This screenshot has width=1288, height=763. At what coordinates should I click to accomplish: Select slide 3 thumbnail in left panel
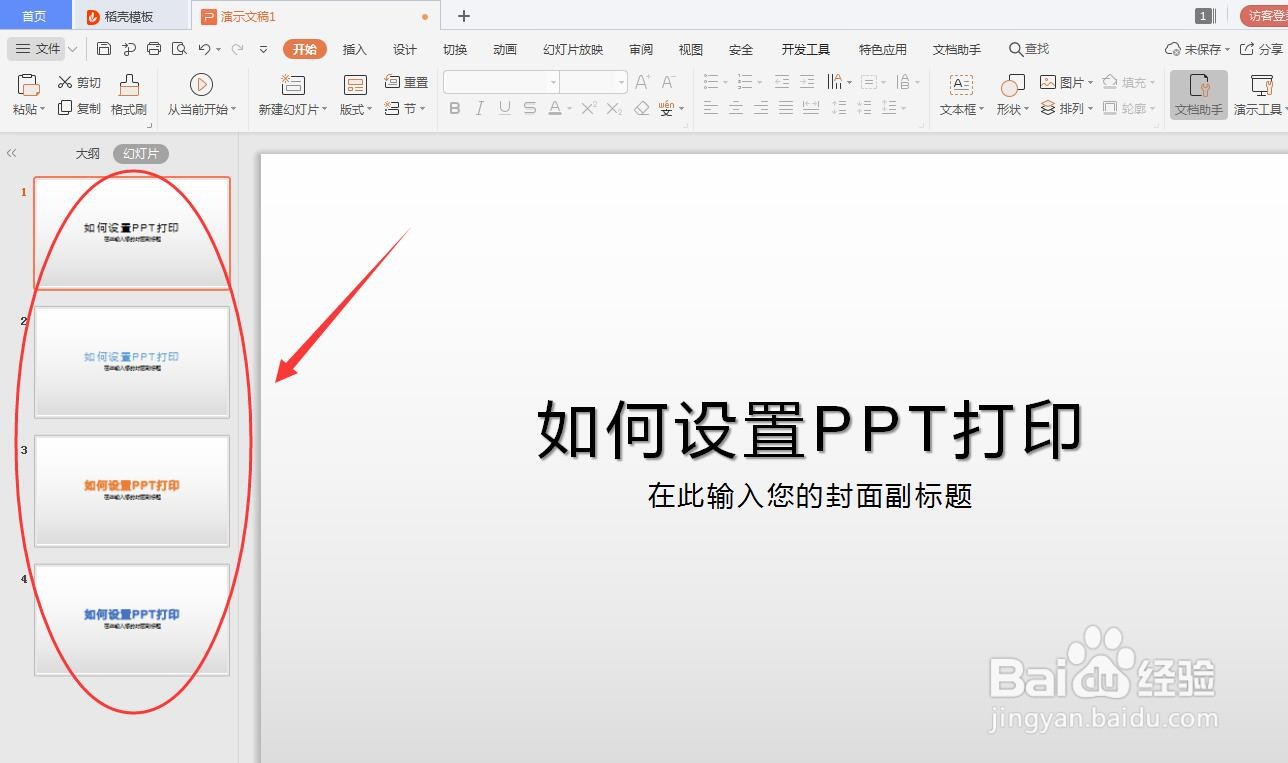pos(131,490)
